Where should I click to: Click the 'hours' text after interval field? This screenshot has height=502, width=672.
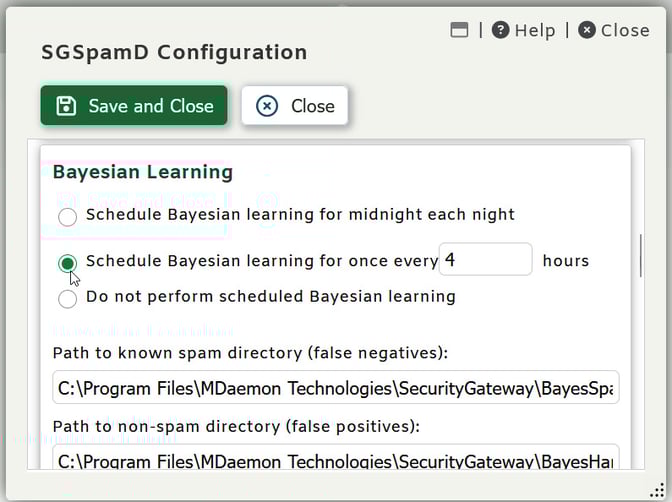point(566,261)
